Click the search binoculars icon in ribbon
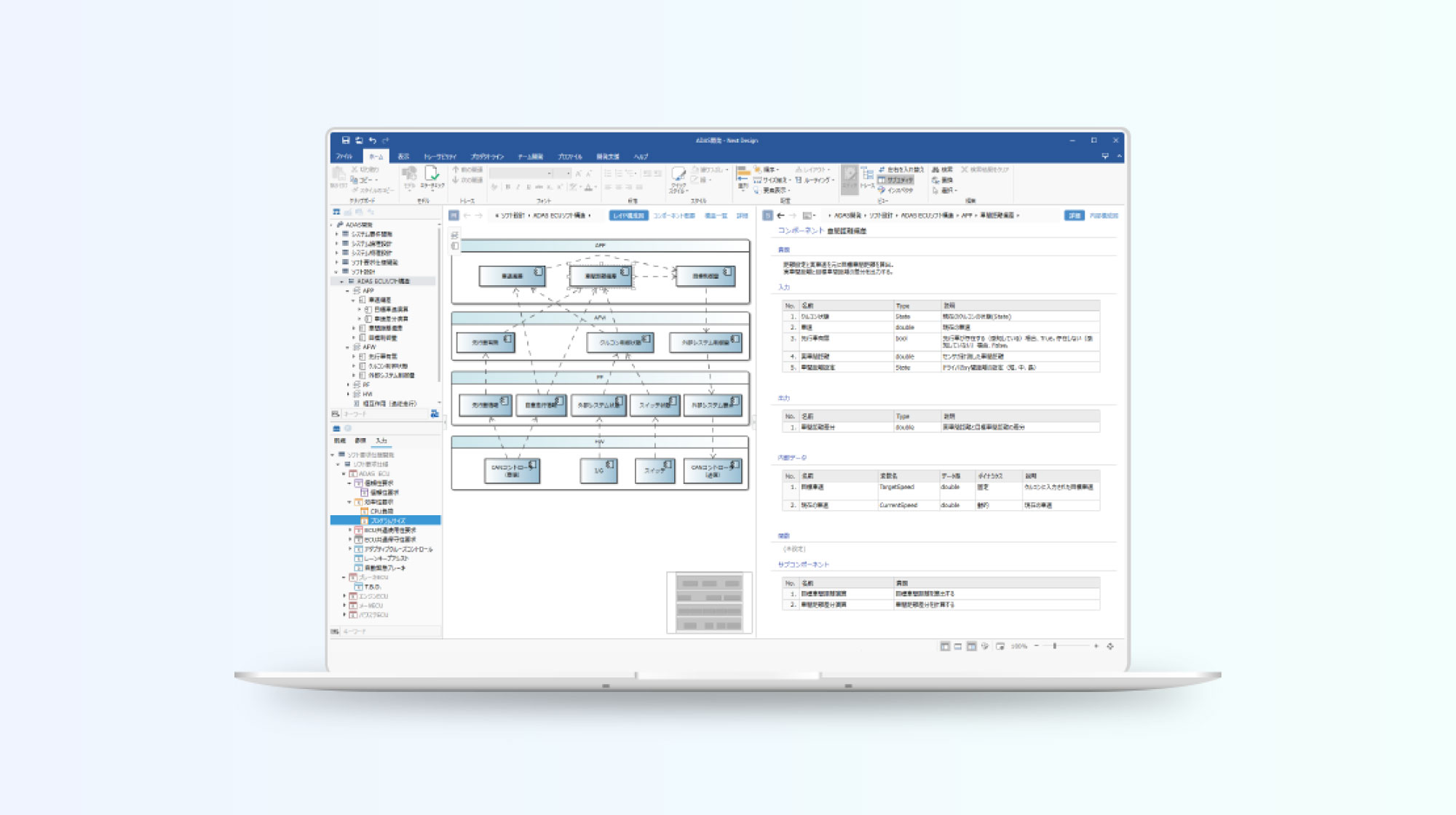Screen dimensions: 1456x815 point(936,170)
